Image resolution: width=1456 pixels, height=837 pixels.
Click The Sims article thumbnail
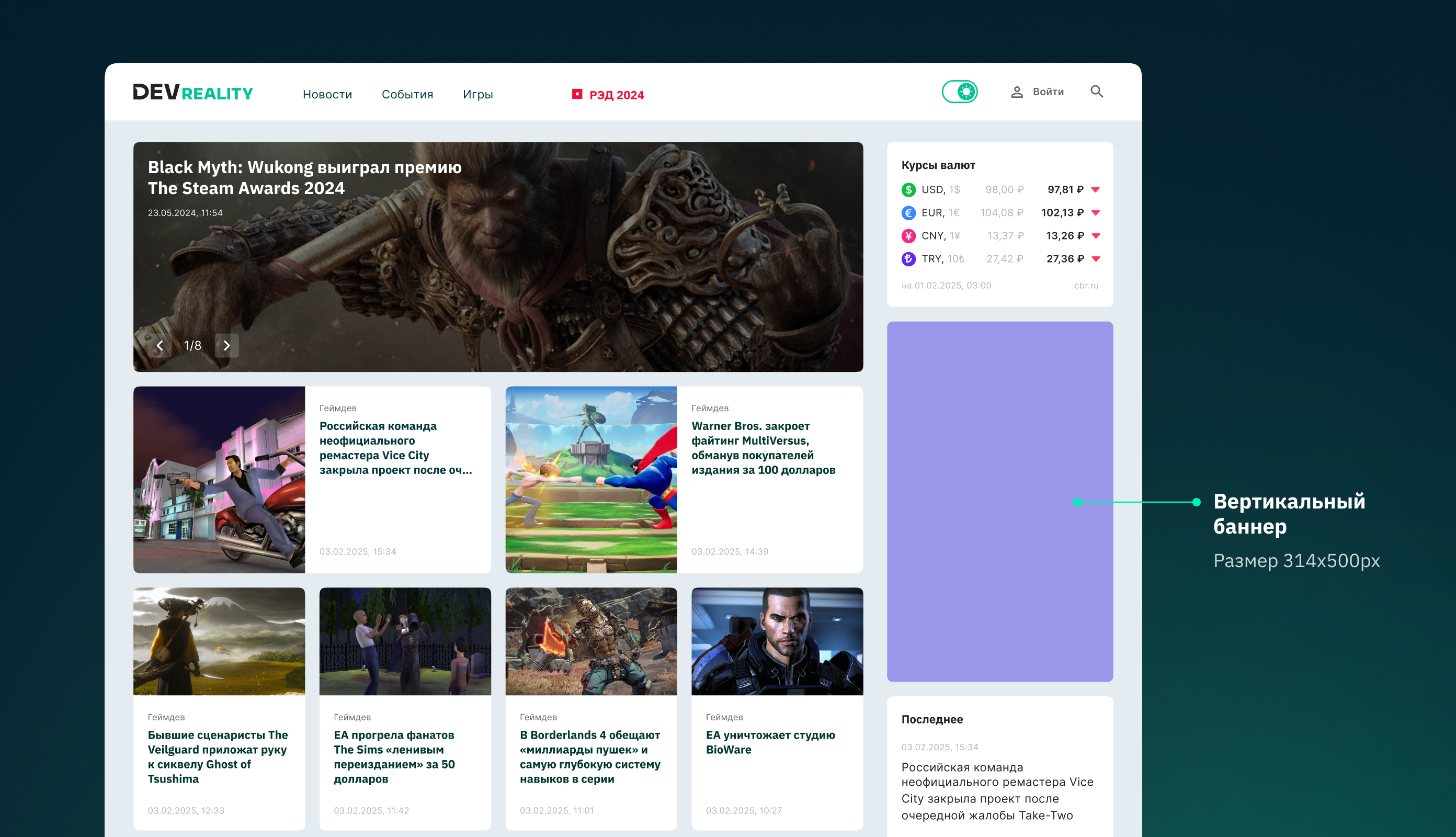(404, 641)
